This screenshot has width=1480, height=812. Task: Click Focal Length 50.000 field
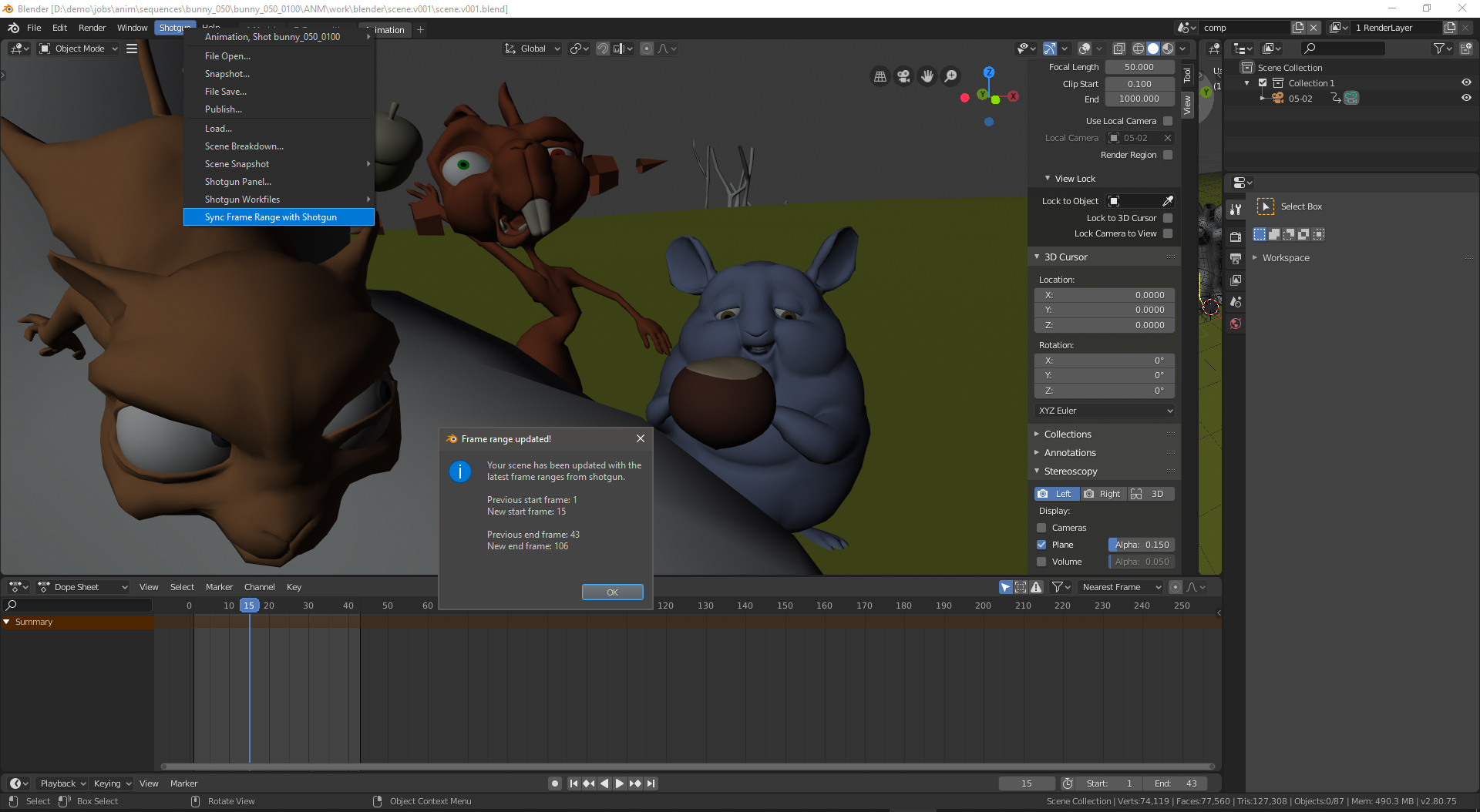[1139, 67]
